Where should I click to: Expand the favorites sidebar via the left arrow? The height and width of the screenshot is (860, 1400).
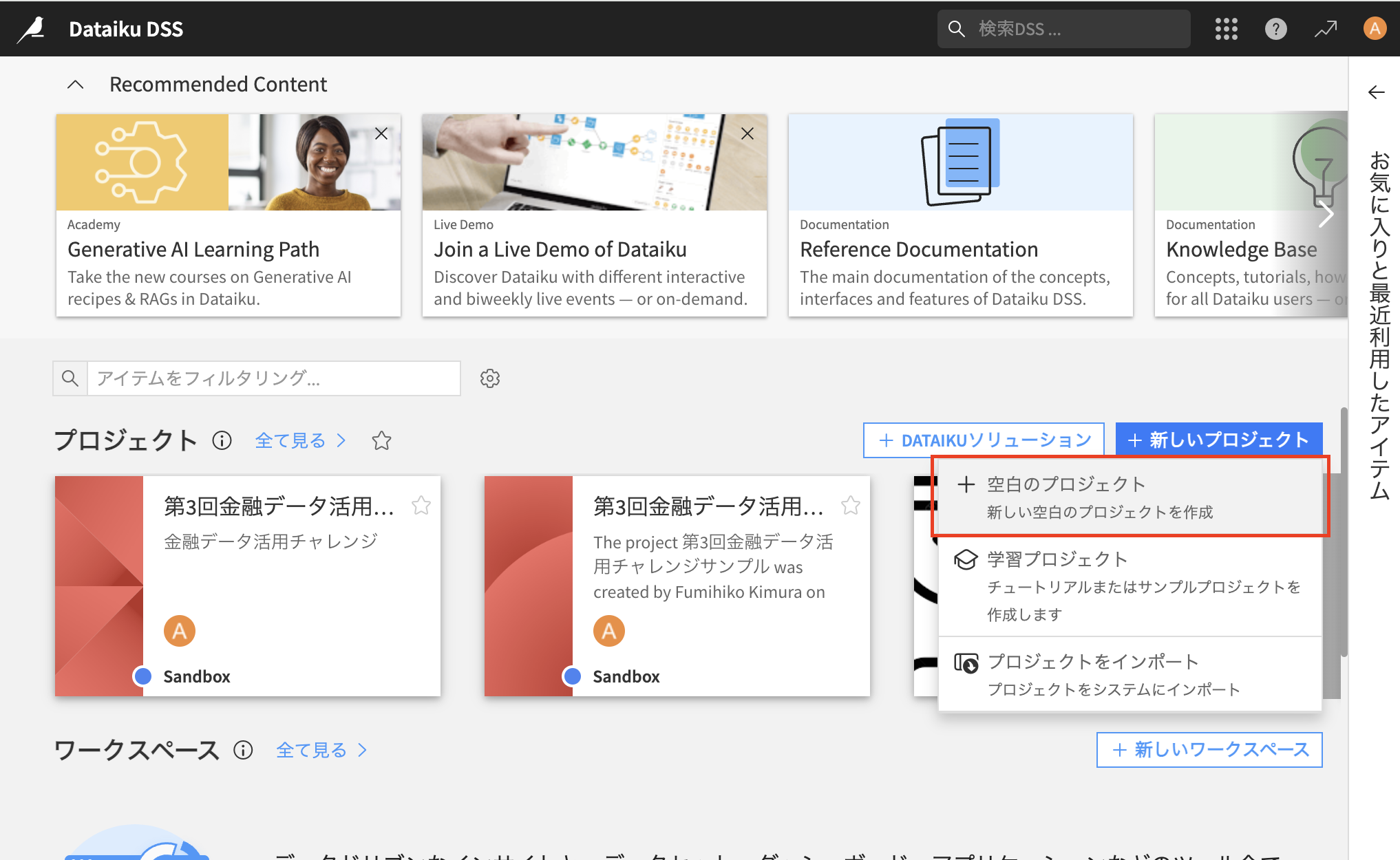[x=1376, y=92]
